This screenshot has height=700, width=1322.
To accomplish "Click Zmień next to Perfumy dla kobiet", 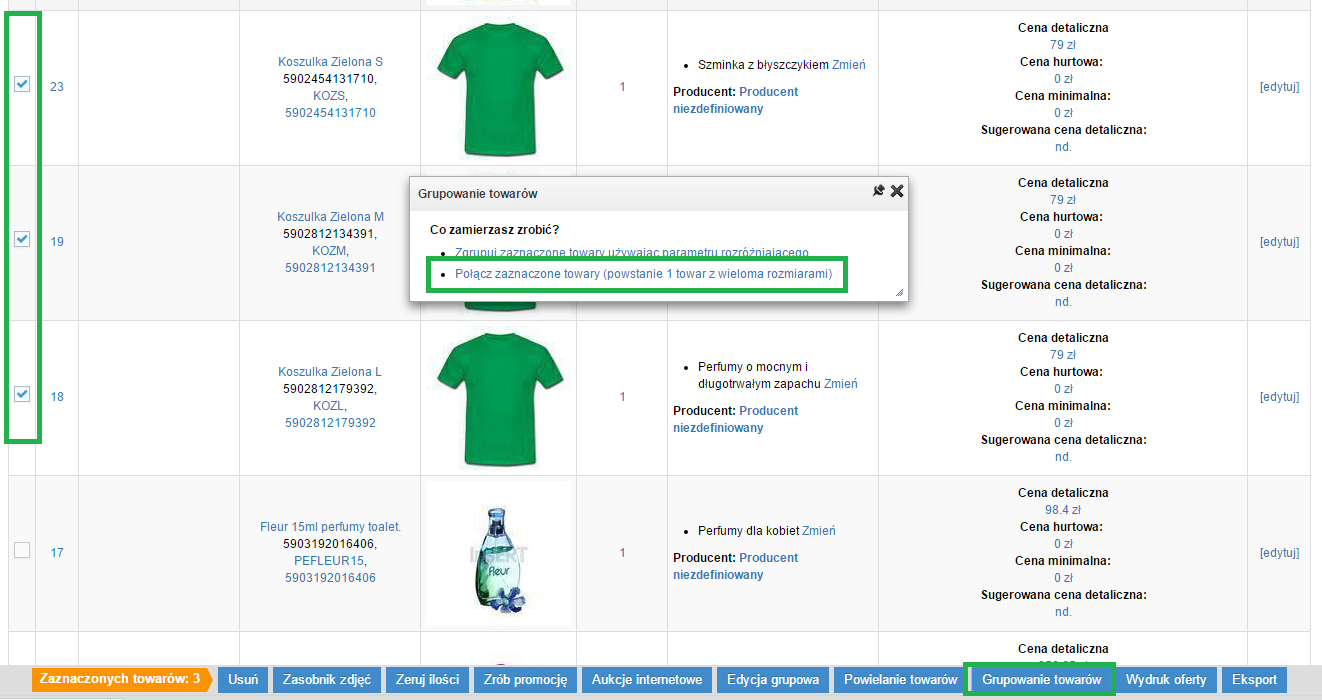I will 818,531.
